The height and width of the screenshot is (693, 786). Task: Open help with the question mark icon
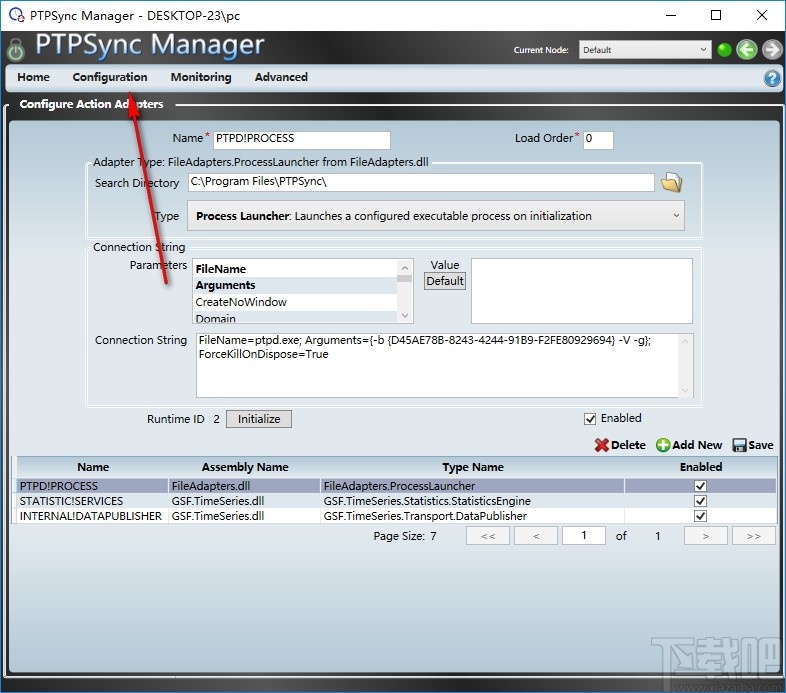click(772, 78)
